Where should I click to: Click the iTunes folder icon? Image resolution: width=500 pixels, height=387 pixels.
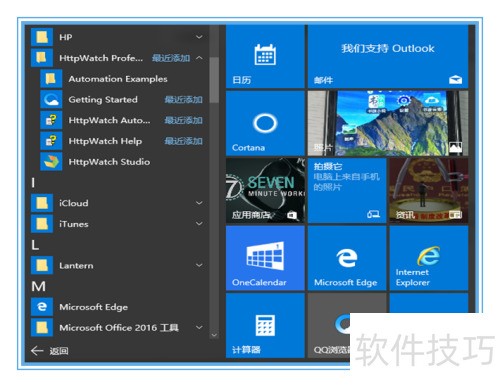42,224
